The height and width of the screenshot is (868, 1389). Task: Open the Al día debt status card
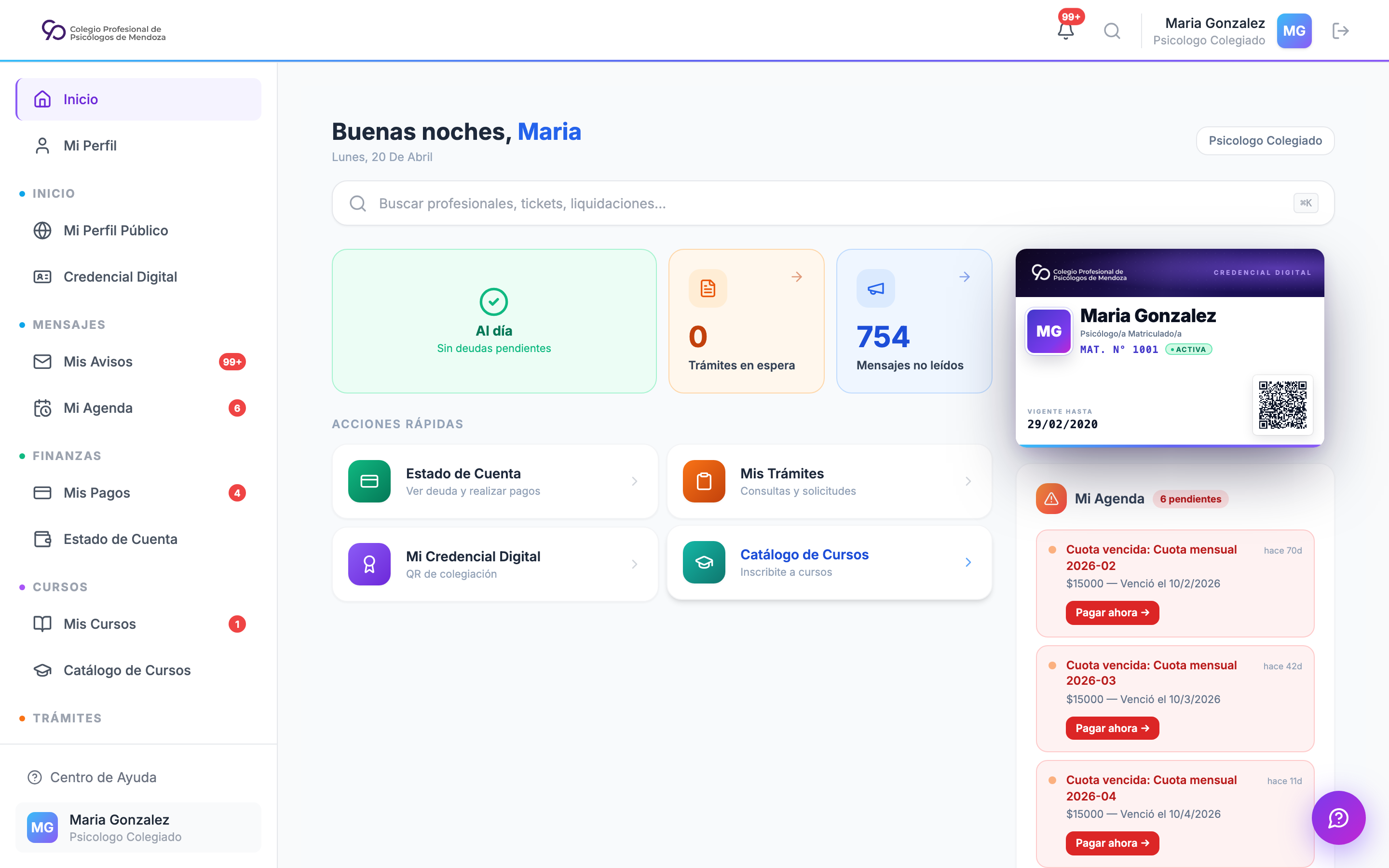click(493, 321)
